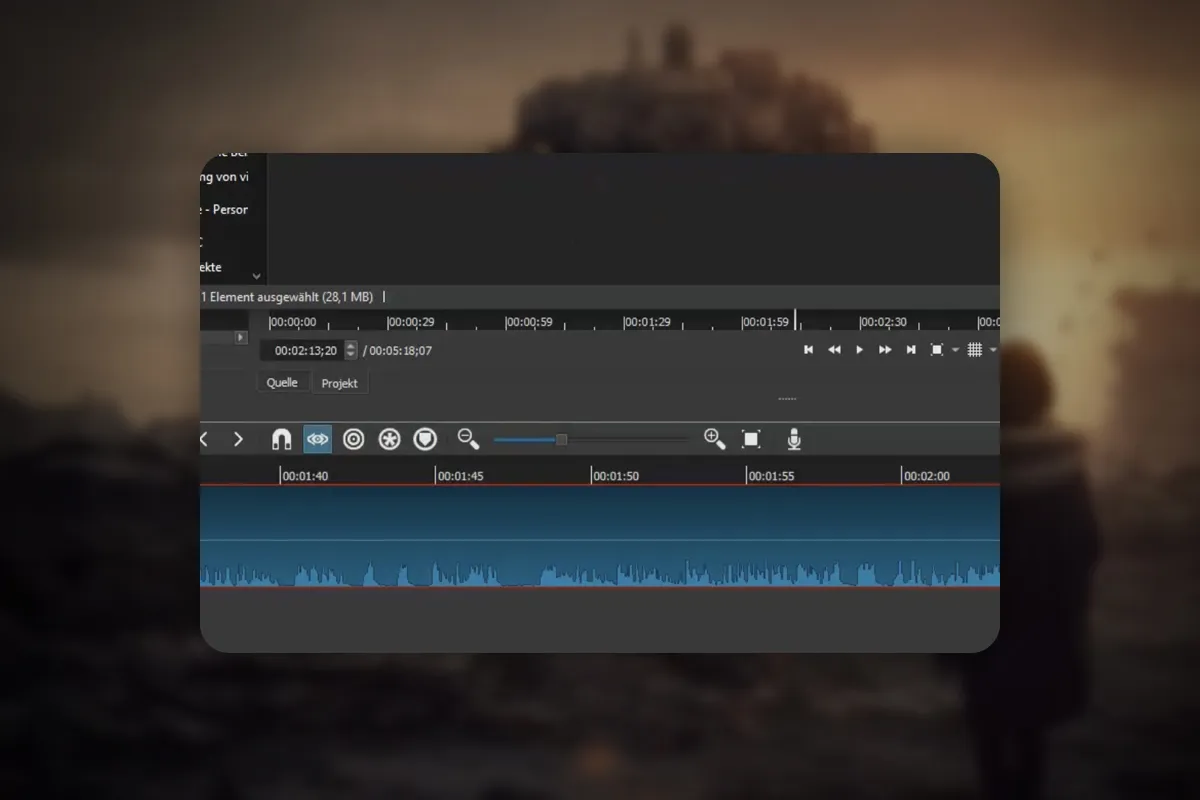
Task: Click the player panel drag handle dots
Action: click(x=787, y=399)
